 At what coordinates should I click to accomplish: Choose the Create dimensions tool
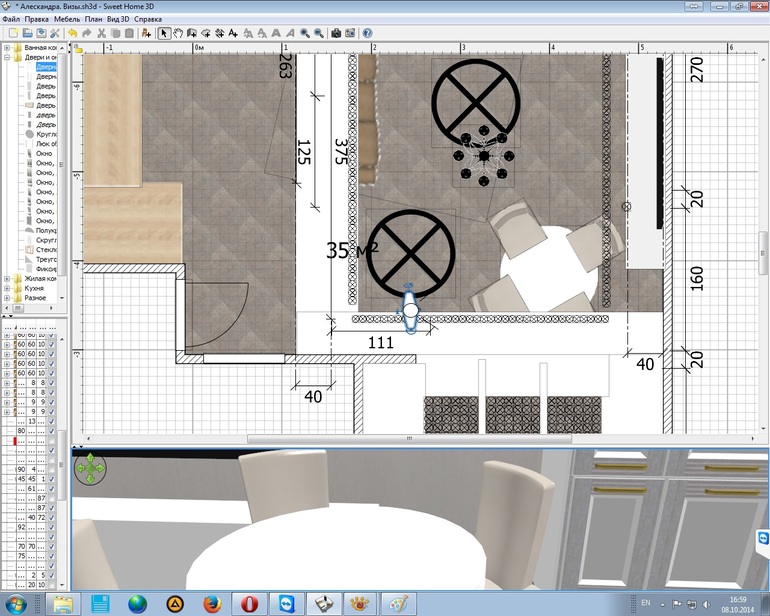[220, 33]
